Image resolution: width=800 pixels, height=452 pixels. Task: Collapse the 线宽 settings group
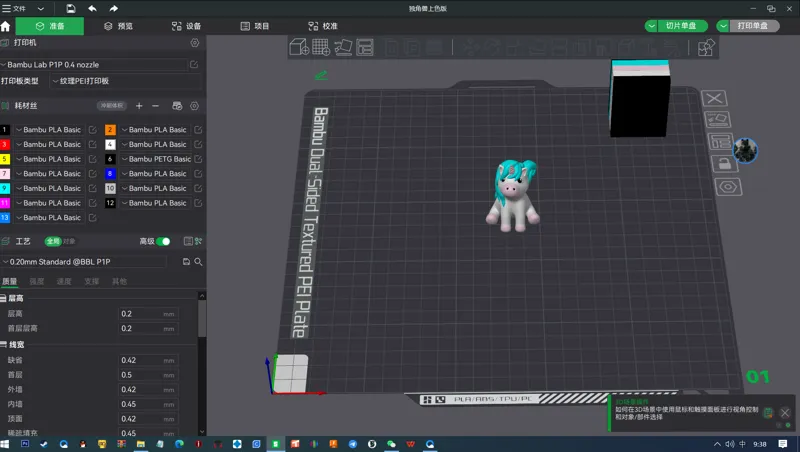12,344
